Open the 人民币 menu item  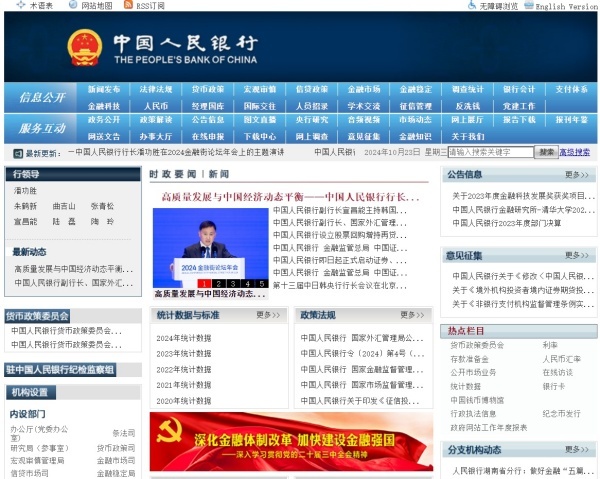156,106
